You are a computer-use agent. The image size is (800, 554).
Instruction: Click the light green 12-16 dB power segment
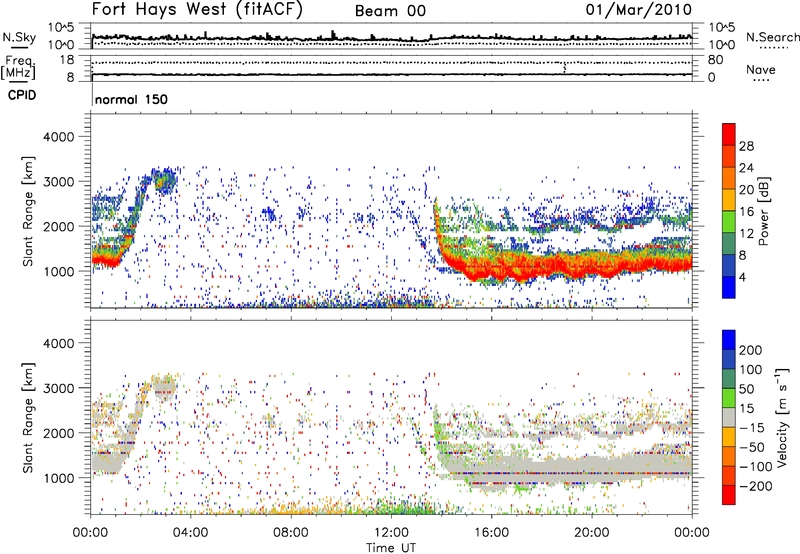point(729,221)
